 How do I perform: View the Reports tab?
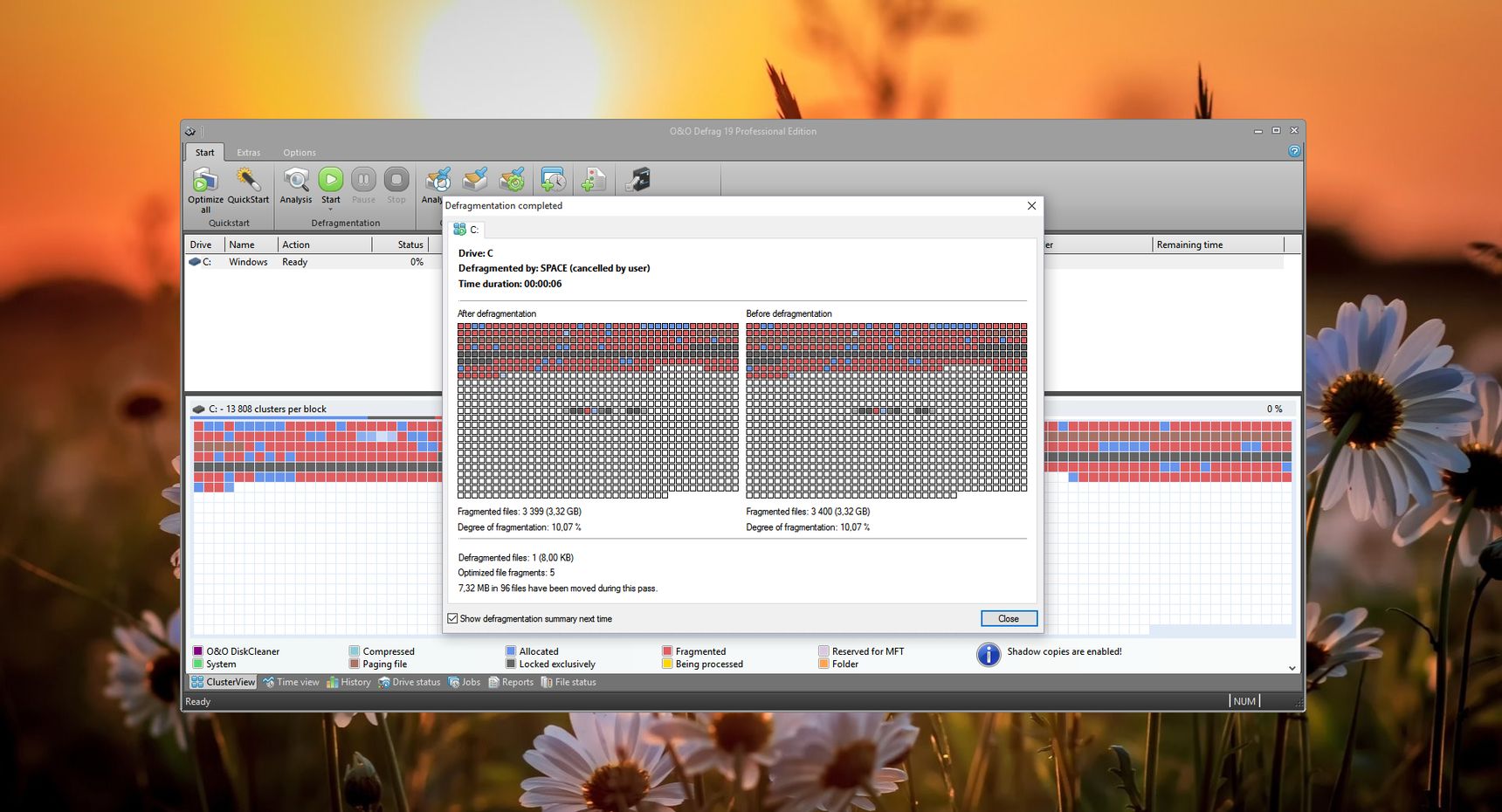[511, 682]
